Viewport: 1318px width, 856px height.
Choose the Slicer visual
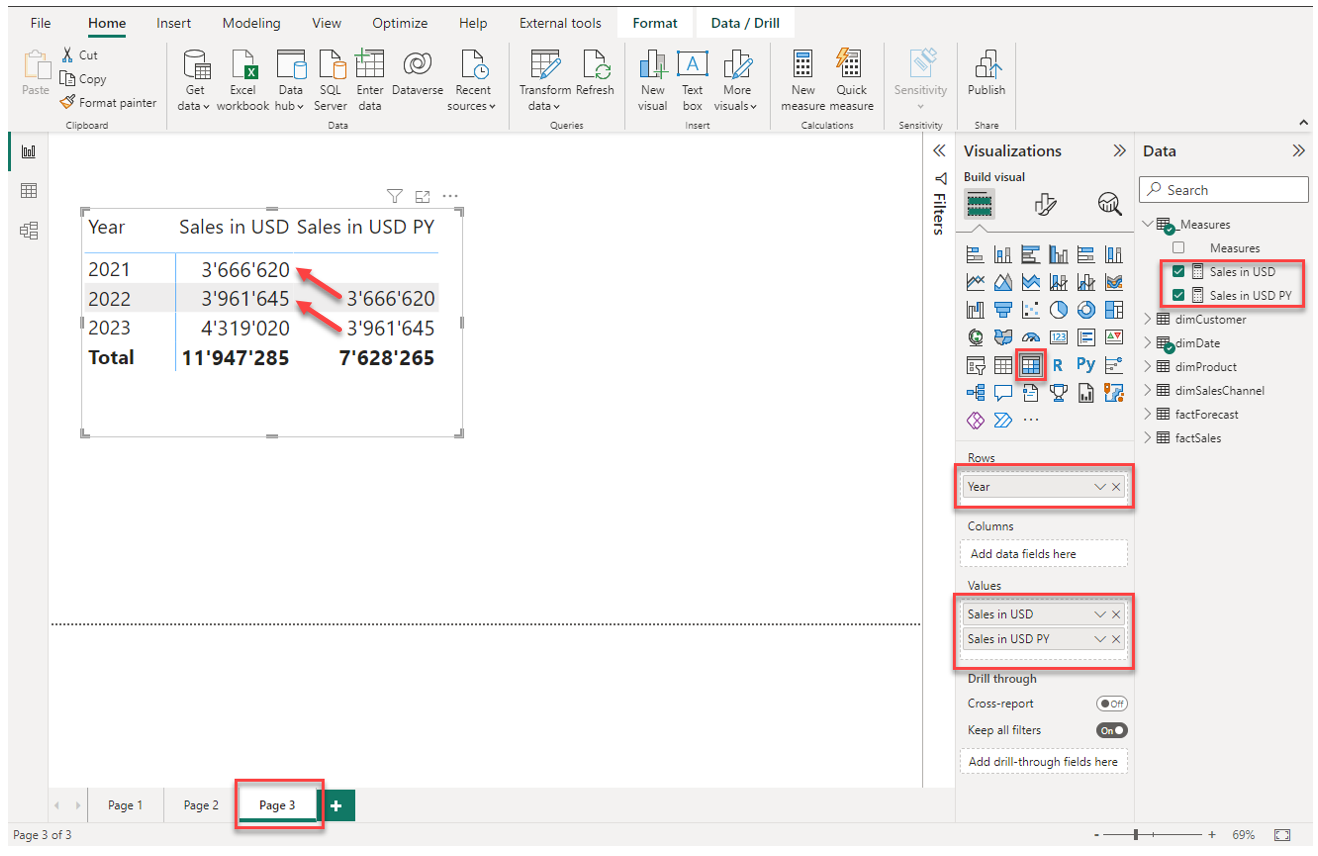[x=975, y=366]
